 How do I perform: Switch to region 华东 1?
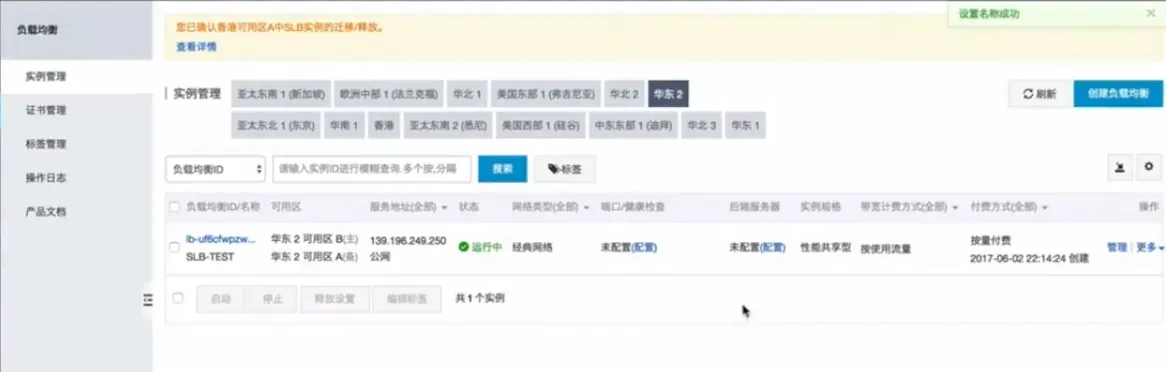[745, 126]
